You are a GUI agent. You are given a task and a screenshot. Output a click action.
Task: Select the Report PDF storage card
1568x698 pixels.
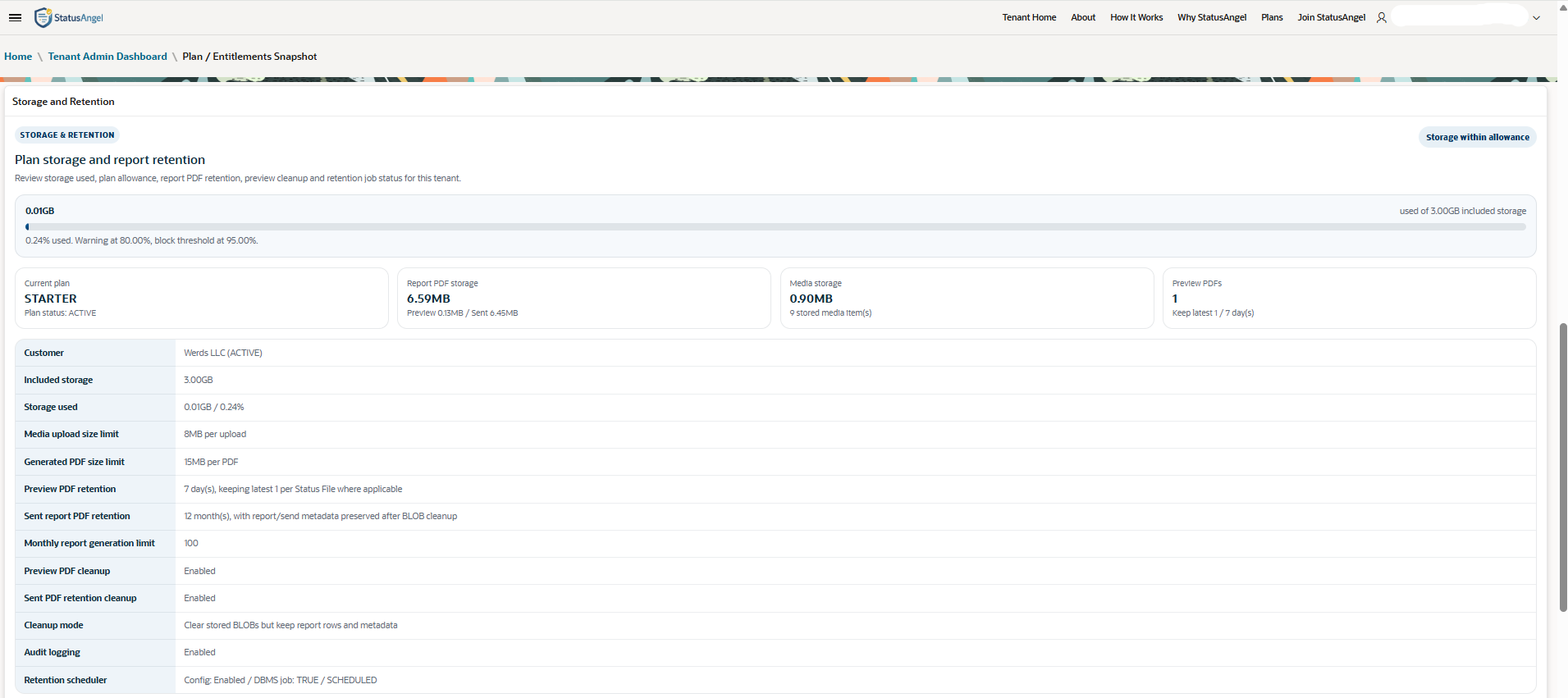[584, 298]
